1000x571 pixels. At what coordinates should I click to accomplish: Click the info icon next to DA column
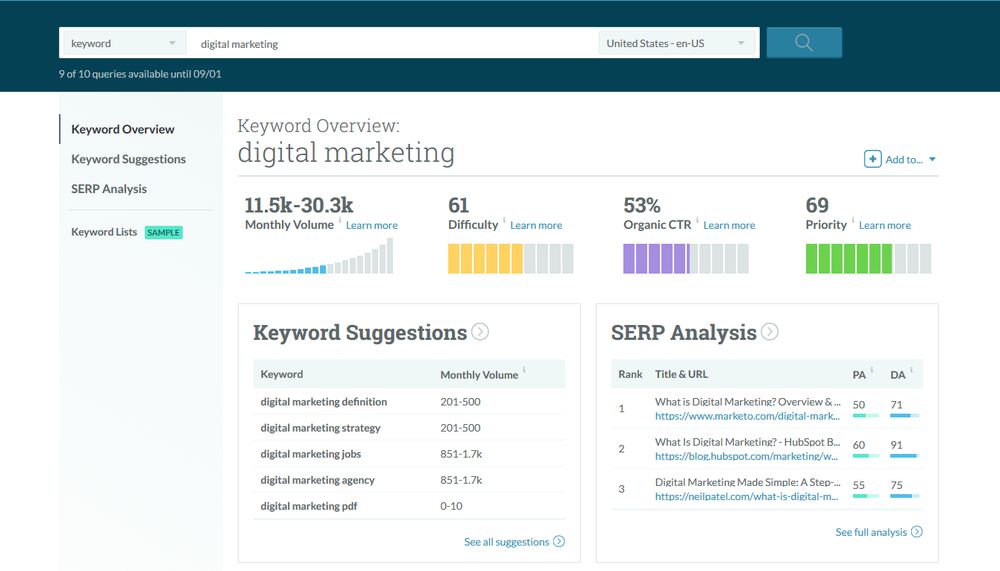tap(911, 370)
